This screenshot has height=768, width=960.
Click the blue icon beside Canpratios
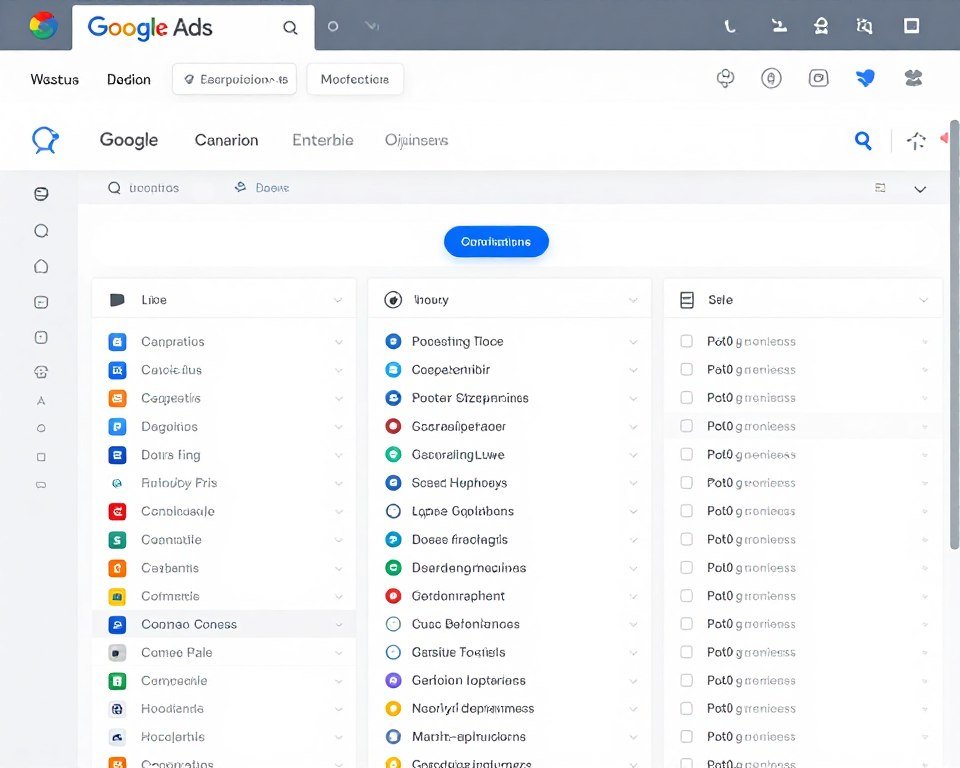(117, 342)
